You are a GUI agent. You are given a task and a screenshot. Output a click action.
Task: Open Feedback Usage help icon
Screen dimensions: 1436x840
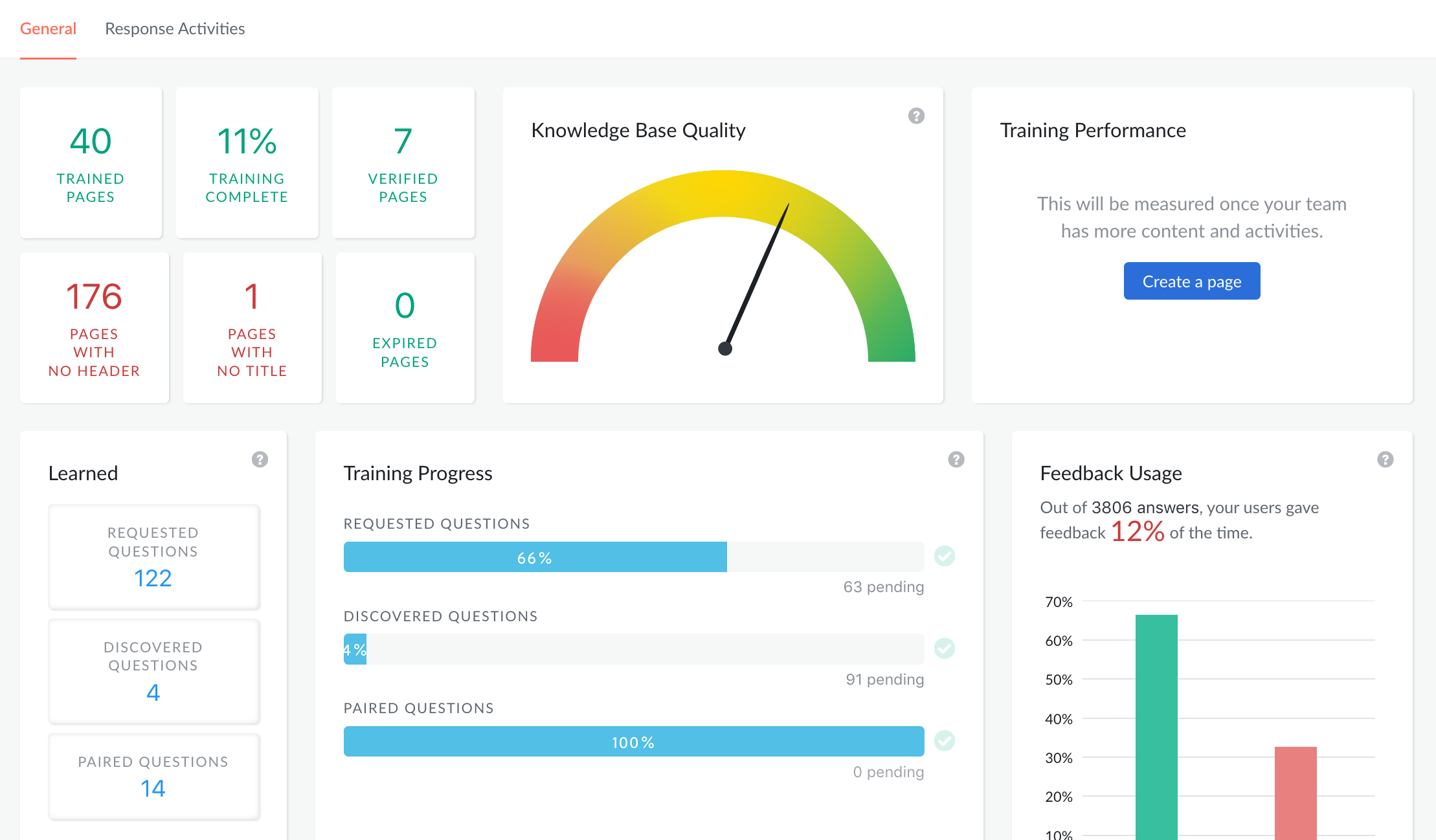coord(1385,459)
